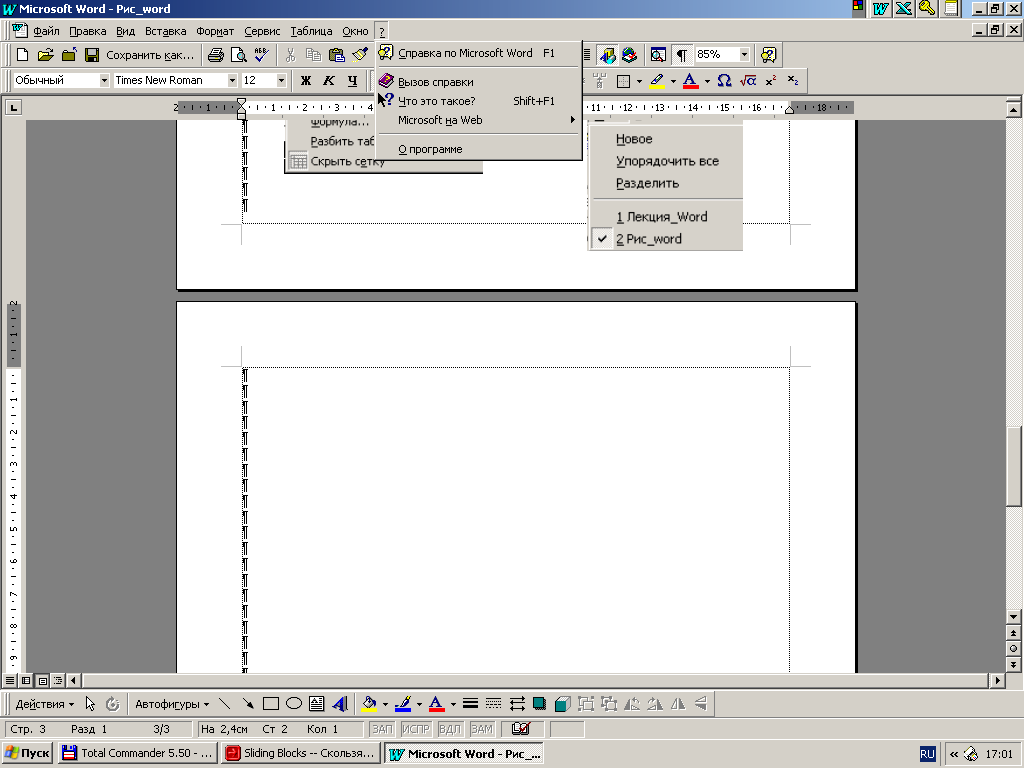
Task: Open the Формат menu
Action: (x=215, y=31)
